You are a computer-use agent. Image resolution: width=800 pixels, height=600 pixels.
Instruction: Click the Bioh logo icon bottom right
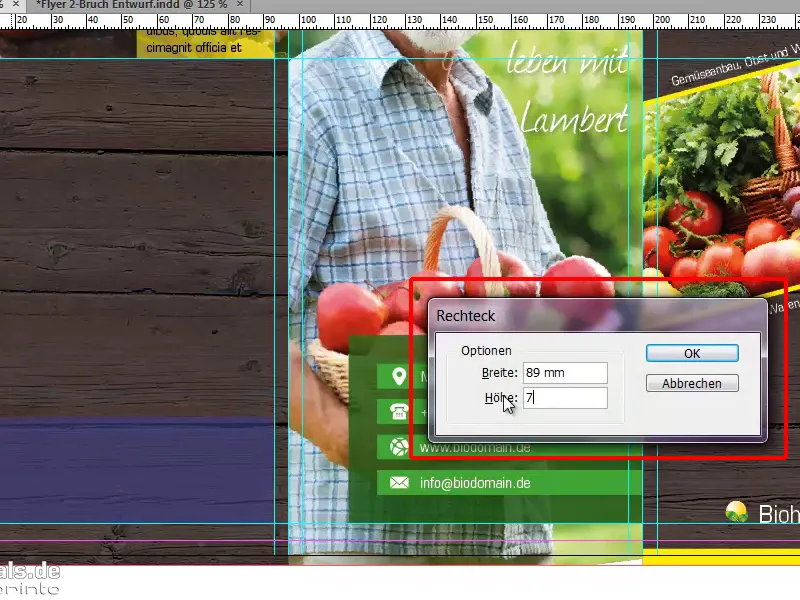click(736, 512)
